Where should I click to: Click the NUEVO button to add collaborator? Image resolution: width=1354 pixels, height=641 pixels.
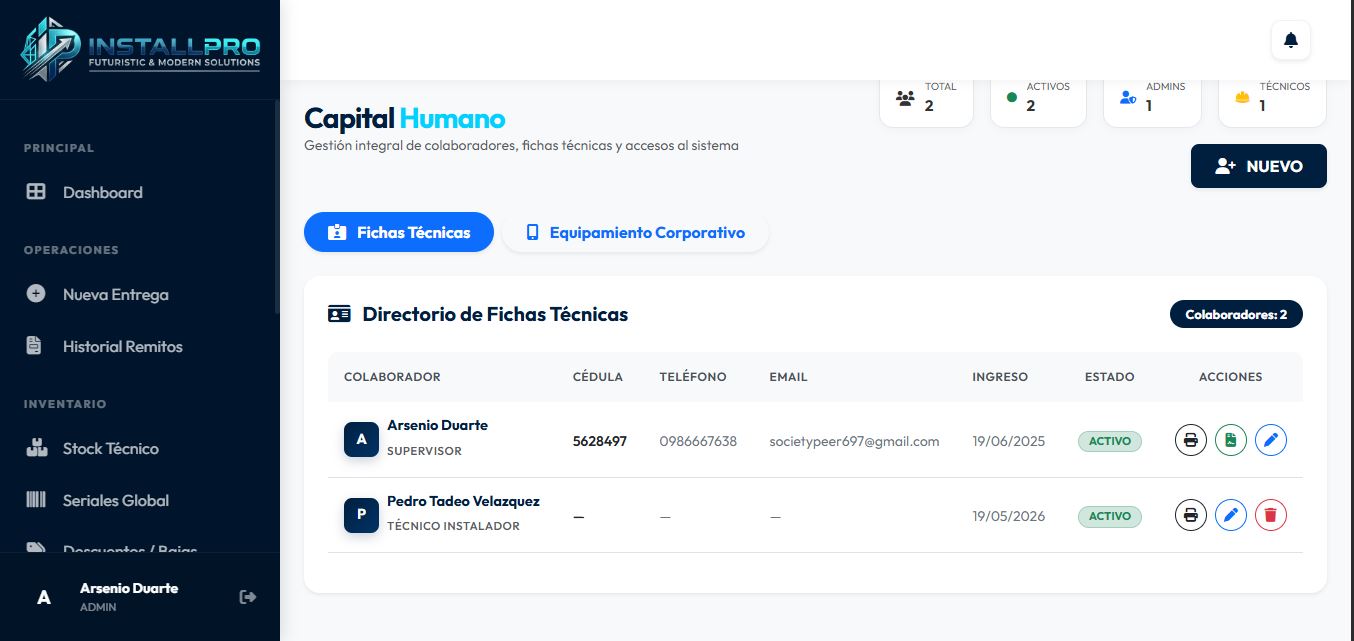click(x=1258, y=166)
